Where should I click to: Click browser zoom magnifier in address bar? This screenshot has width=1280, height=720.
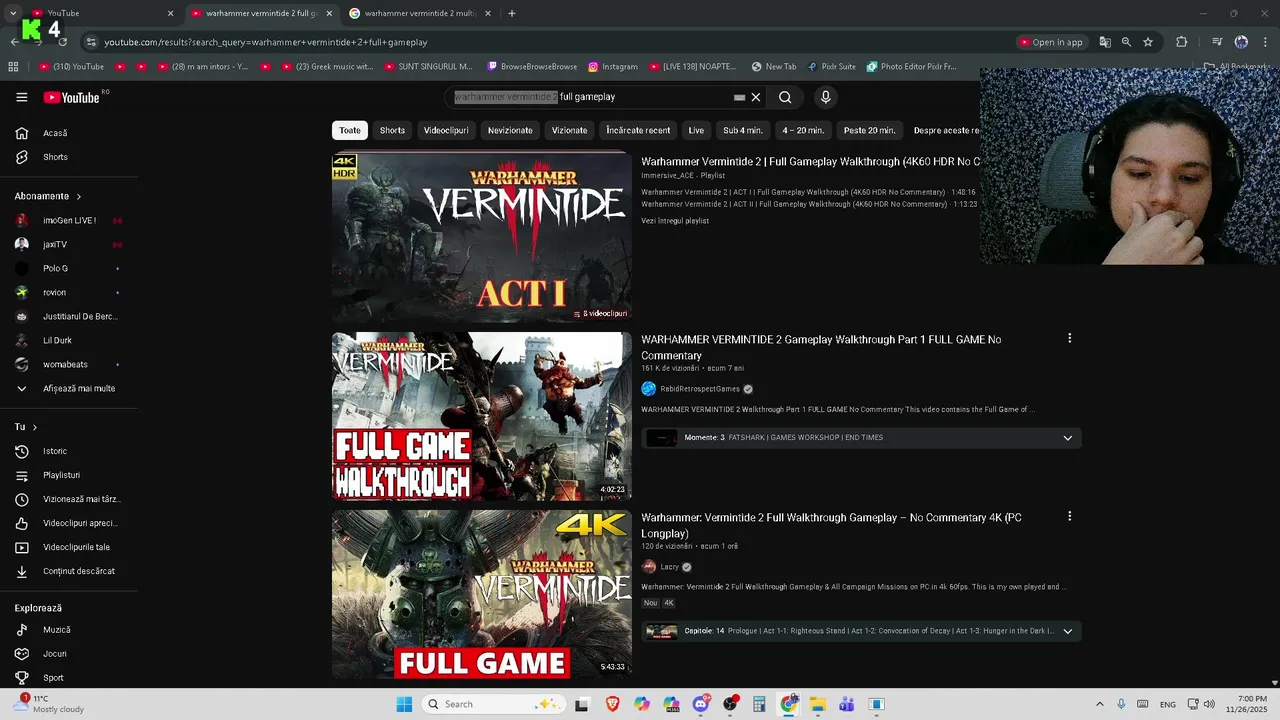click(x=1126, y=42)
